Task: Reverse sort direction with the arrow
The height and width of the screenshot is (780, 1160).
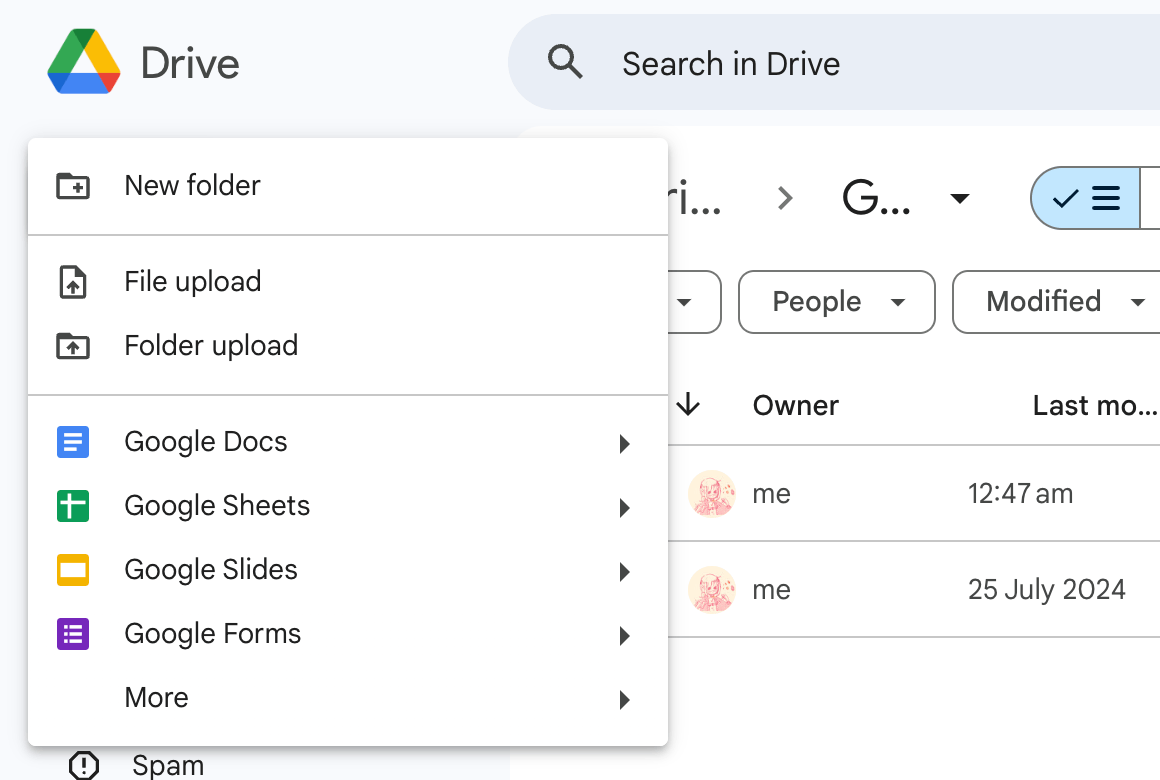Action: (x=688, y=405)
